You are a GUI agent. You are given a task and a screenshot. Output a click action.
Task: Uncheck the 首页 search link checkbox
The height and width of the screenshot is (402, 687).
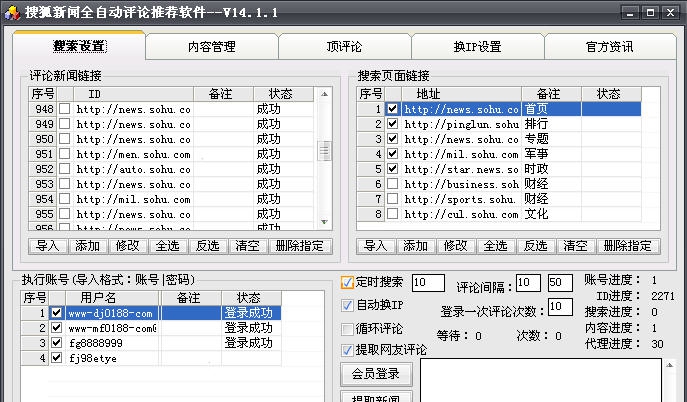(x=393, y=109)
